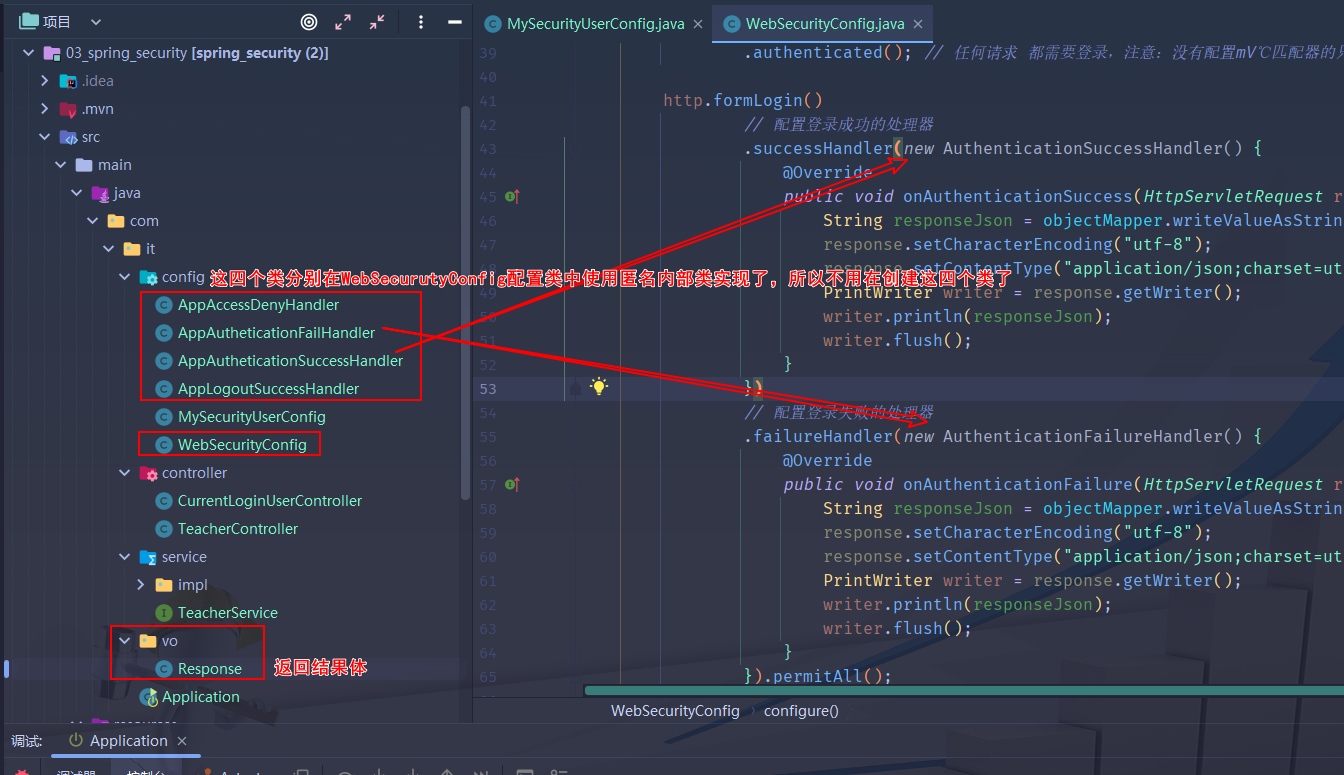Collapse the service package

pyautogui.click(x=124, y=557)
